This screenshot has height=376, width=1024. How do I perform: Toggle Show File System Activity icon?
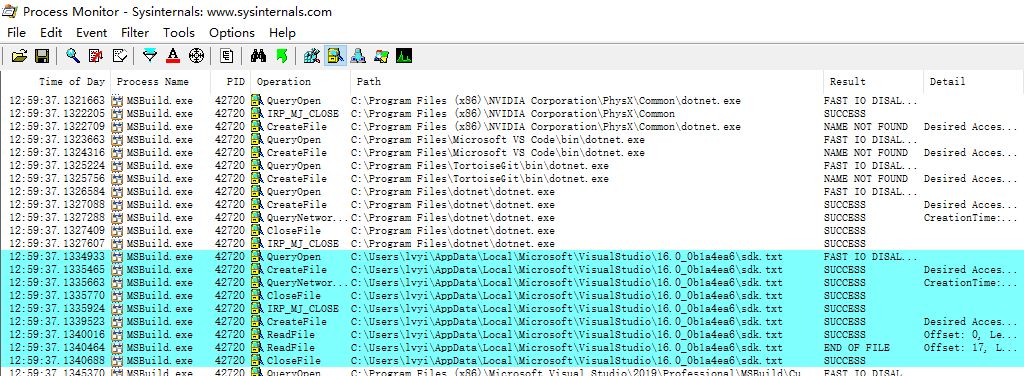pos(335,56)
